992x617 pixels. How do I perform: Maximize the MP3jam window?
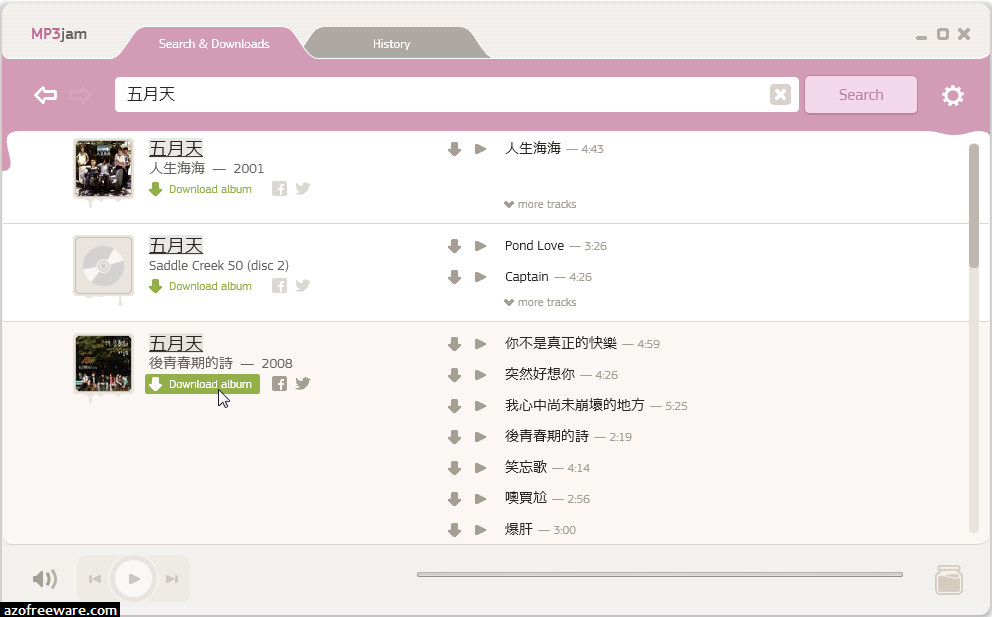pyautogui.click(x=943, y=34)
